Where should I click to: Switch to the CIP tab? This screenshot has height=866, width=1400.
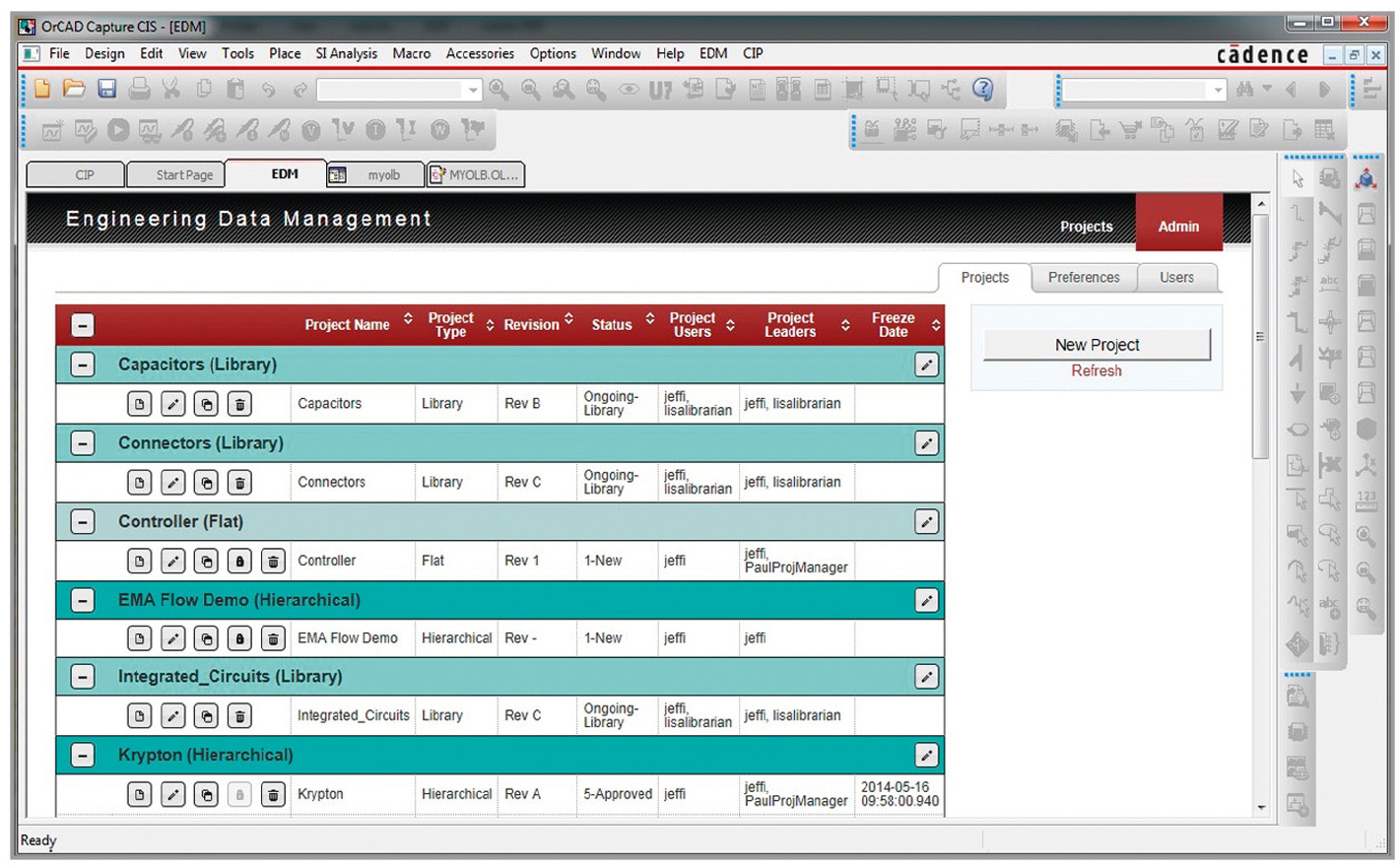click(76, 175)
